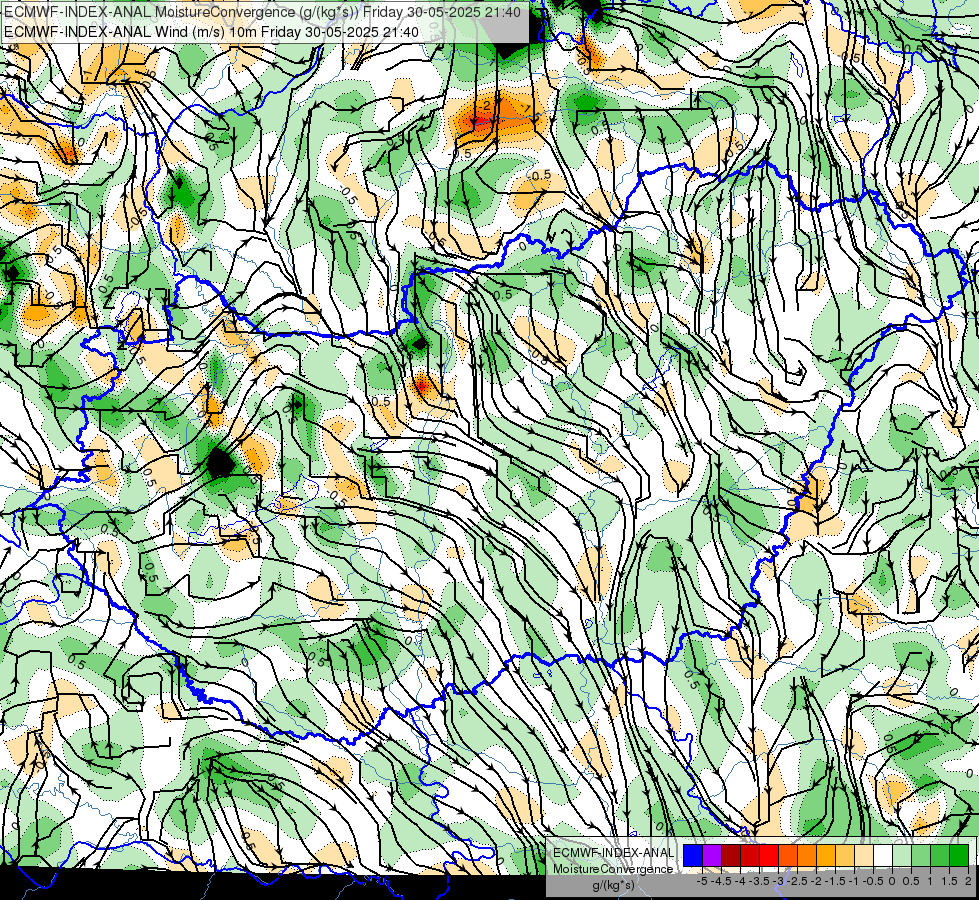The height and width of the screenshot is (900, 979).
Task: Click the MoistureConvergence title line at top
Action: [x=262, y=12]
